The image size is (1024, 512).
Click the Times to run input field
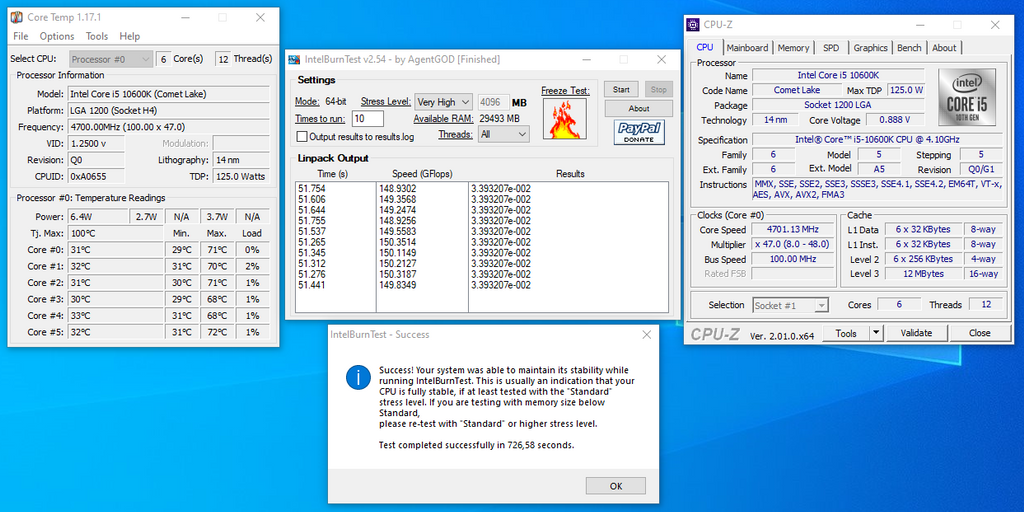[368, 119]
